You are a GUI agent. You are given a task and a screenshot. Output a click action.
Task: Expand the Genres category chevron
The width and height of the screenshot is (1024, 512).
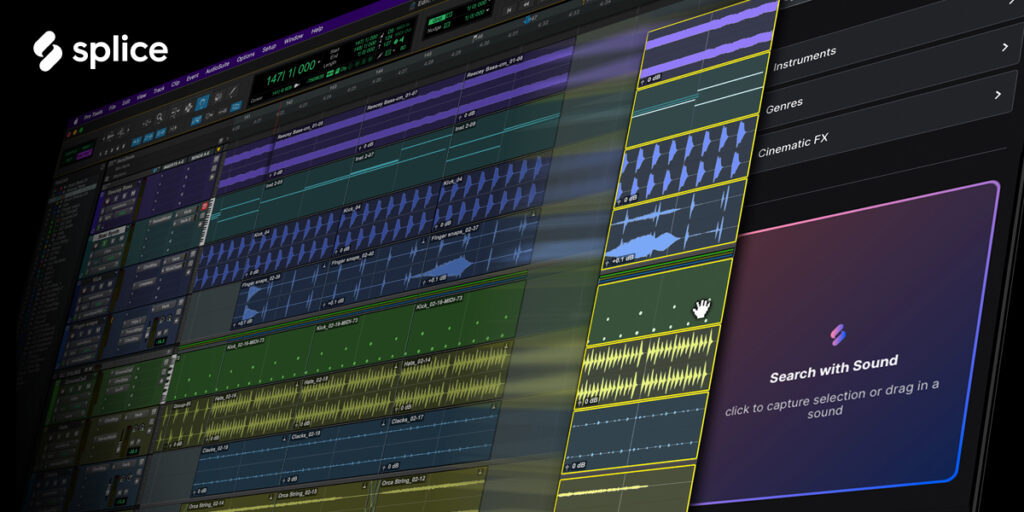pos(997,95)
